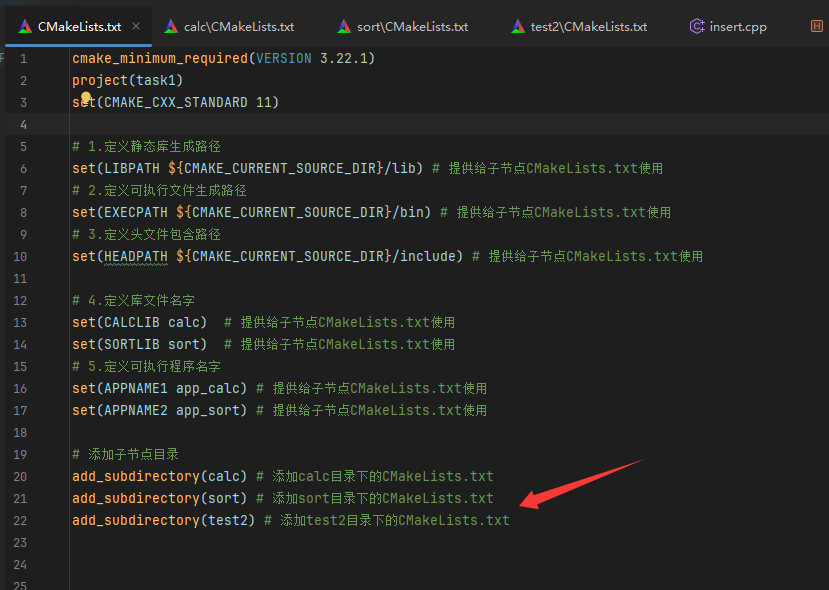This screenshot has width=829, height=590.
Task: Click the lightbulb quick-fix icon on line 3
Action: (86, 99)
